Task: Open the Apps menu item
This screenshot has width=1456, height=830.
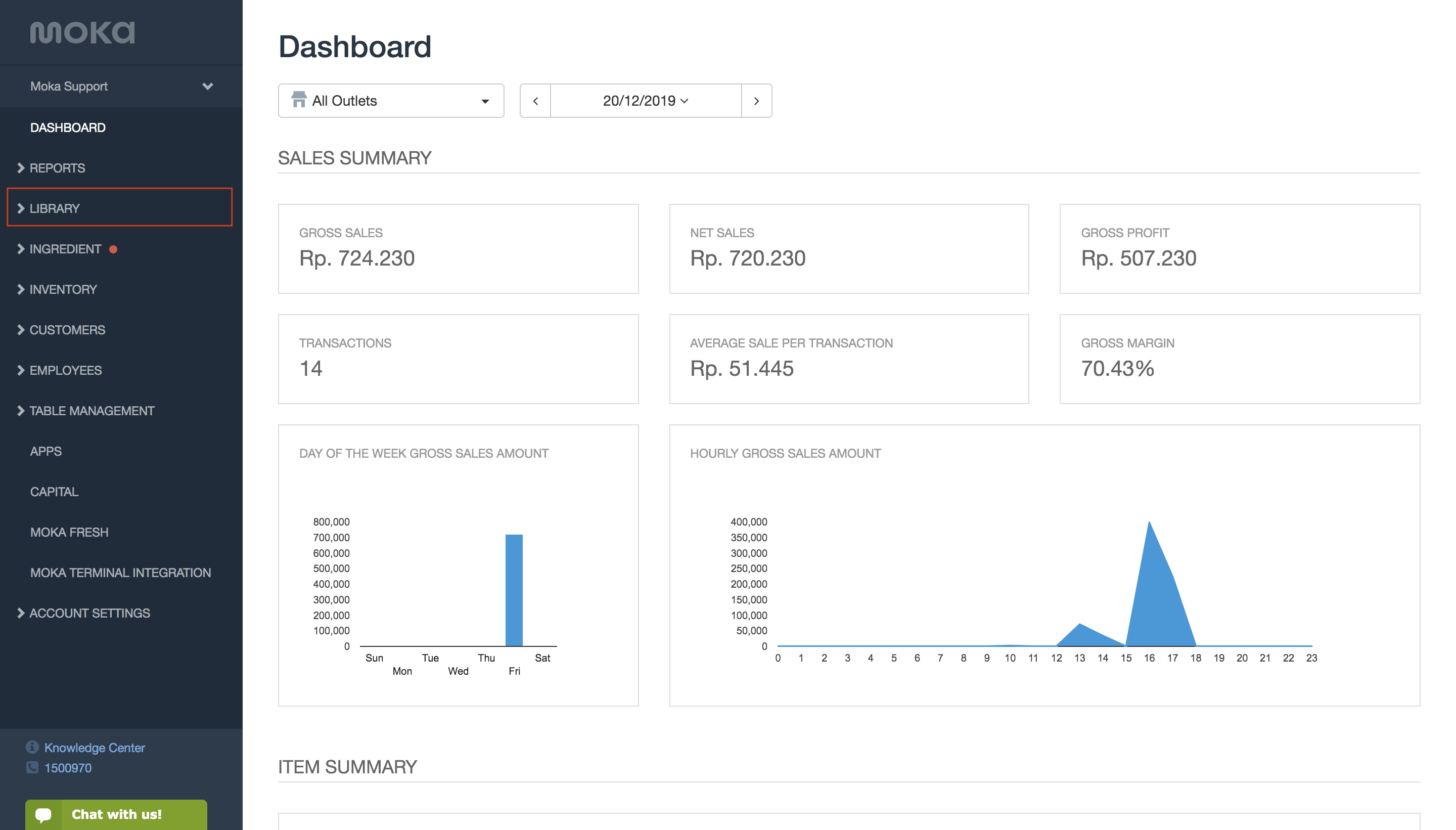Action: pyautogui.click(x=45, y=451)
